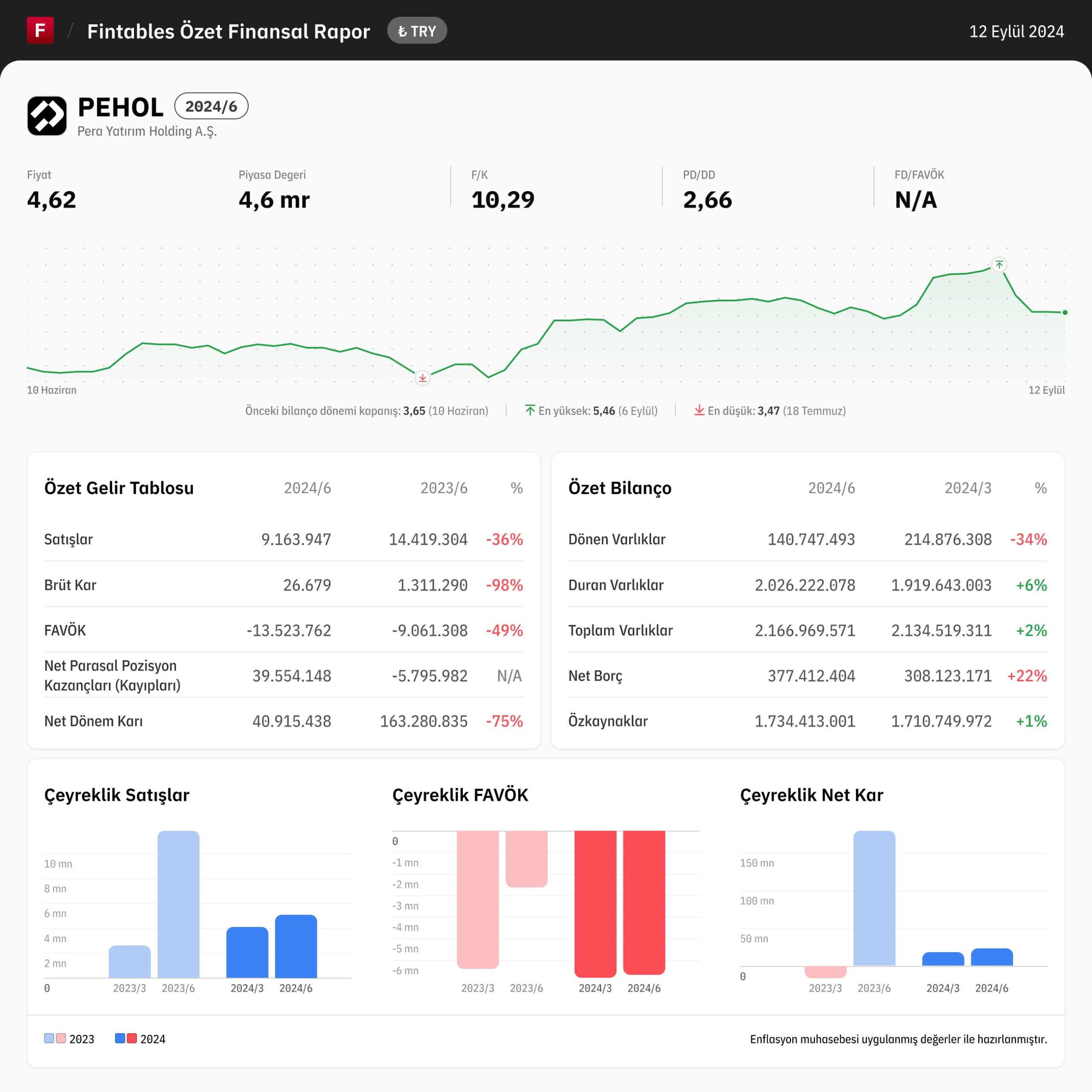Viewport: 1092px width, 1092px height.
Task: Click the negative 2023/3 bar in Net Kar
Action: click(825, 972)
